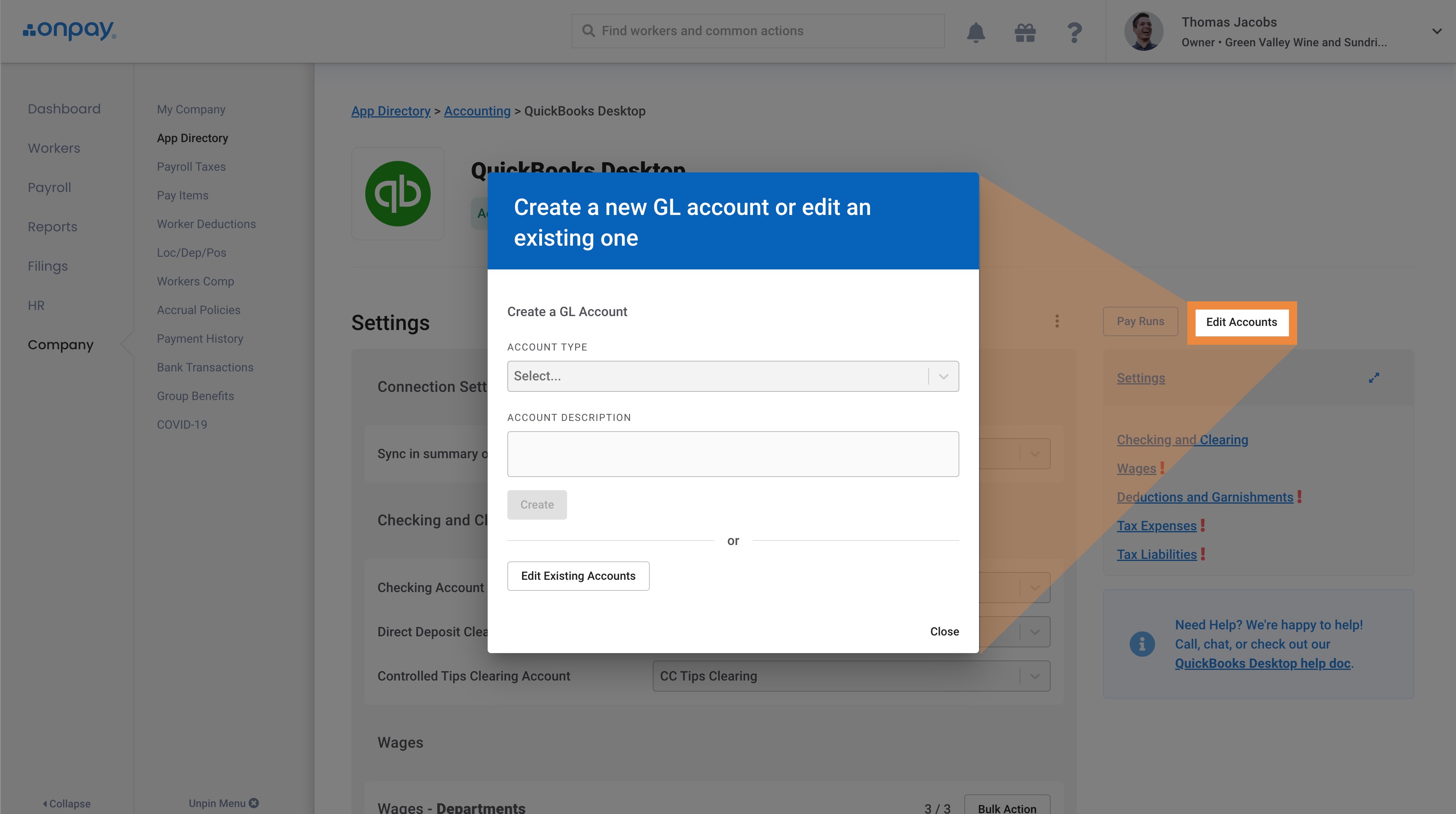Screen dimensions: 1456x814
Task: Close the GL account dialog
Action: (x=944, y=631)
